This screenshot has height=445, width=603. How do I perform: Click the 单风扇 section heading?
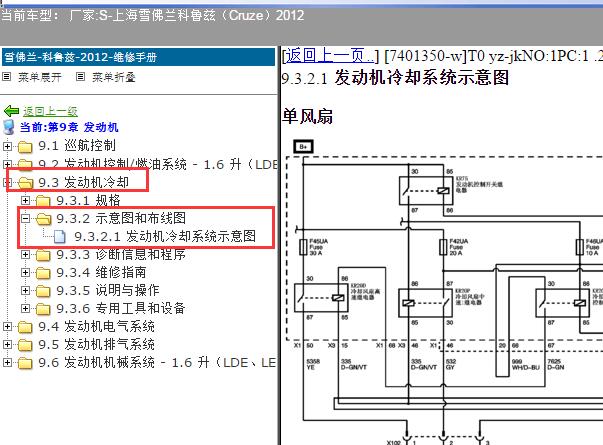(308, 117)
